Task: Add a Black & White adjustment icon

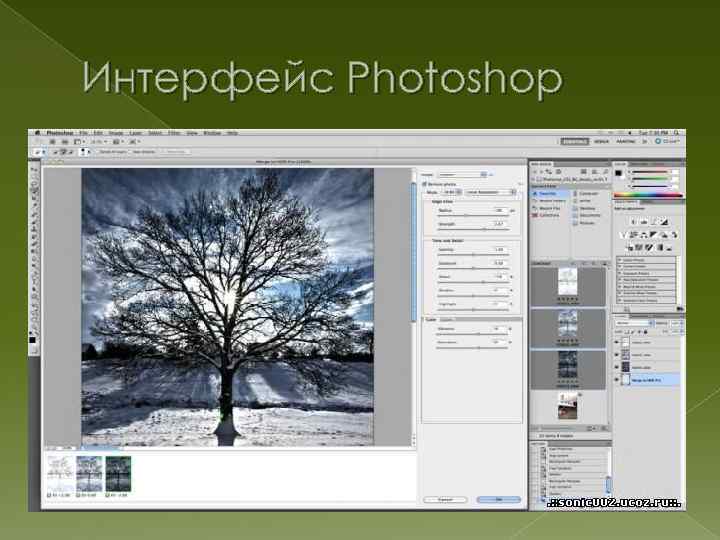Action: pos(654,235)
